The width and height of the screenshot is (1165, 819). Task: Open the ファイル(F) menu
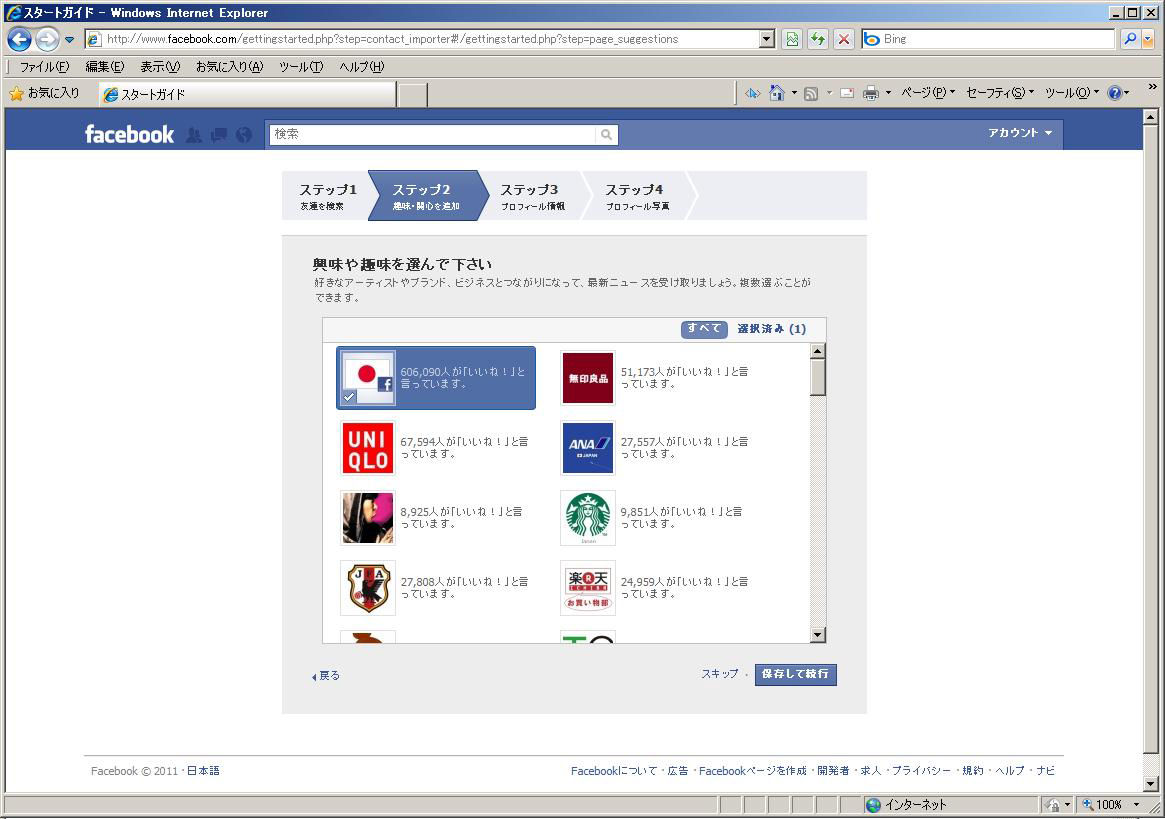click(x=45, y=67)
